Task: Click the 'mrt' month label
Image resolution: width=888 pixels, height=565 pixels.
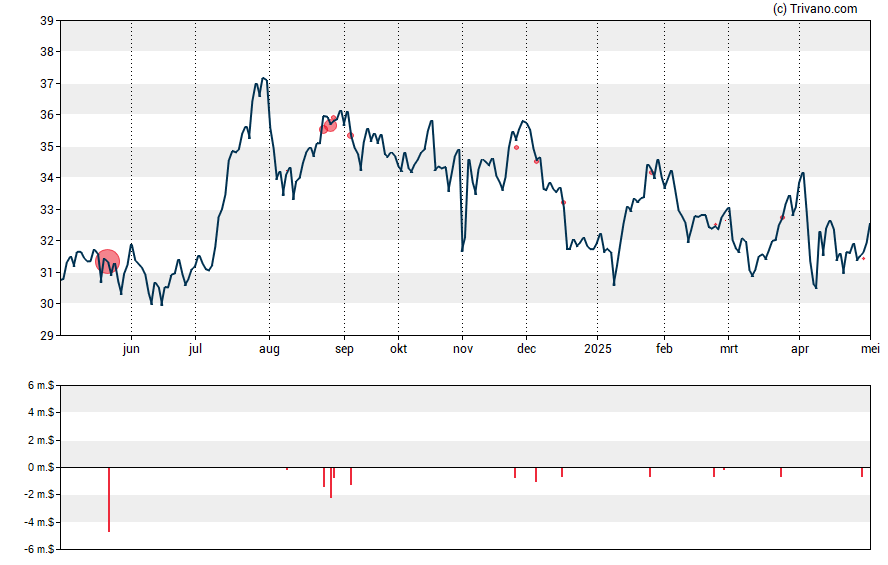Action: click(729, 349)
